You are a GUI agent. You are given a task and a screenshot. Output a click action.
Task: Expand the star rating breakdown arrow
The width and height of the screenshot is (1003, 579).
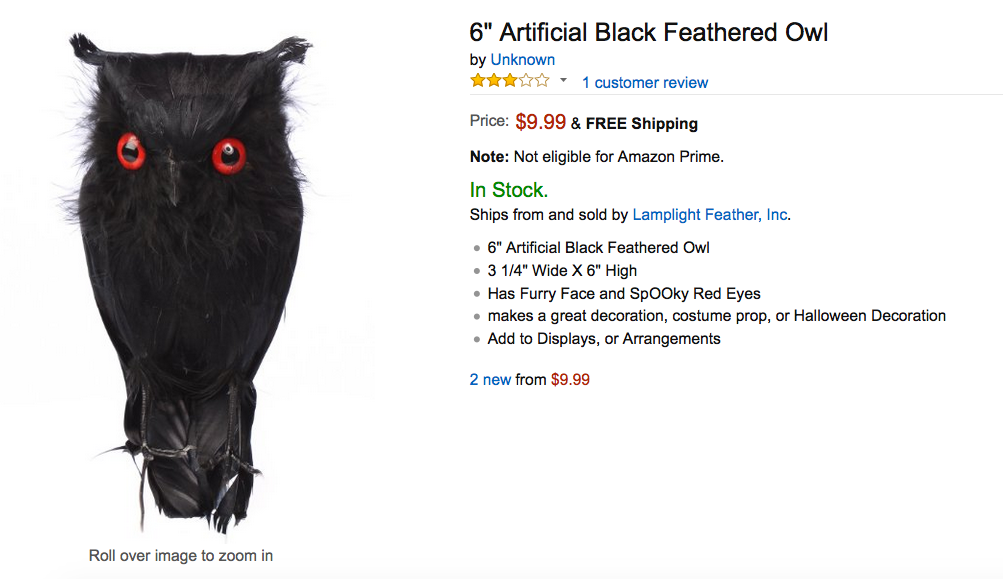(x=563, y=81)
